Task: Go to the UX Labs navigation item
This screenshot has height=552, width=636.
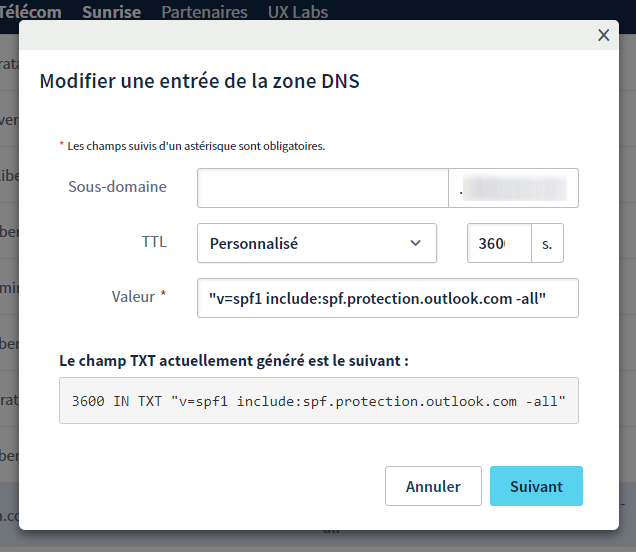Action: pyautogui.click(x=298, y=12)
